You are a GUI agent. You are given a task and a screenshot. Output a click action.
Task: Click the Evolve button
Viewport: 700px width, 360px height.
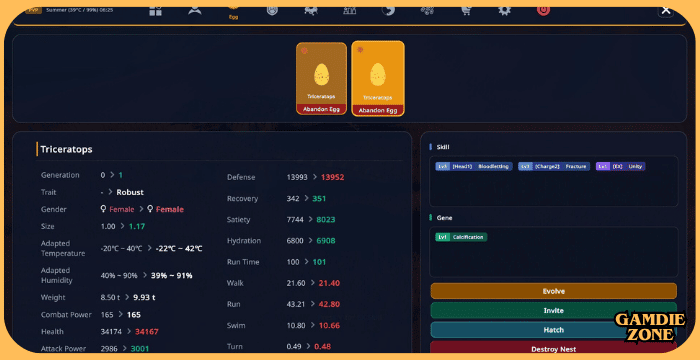(554, 291)
